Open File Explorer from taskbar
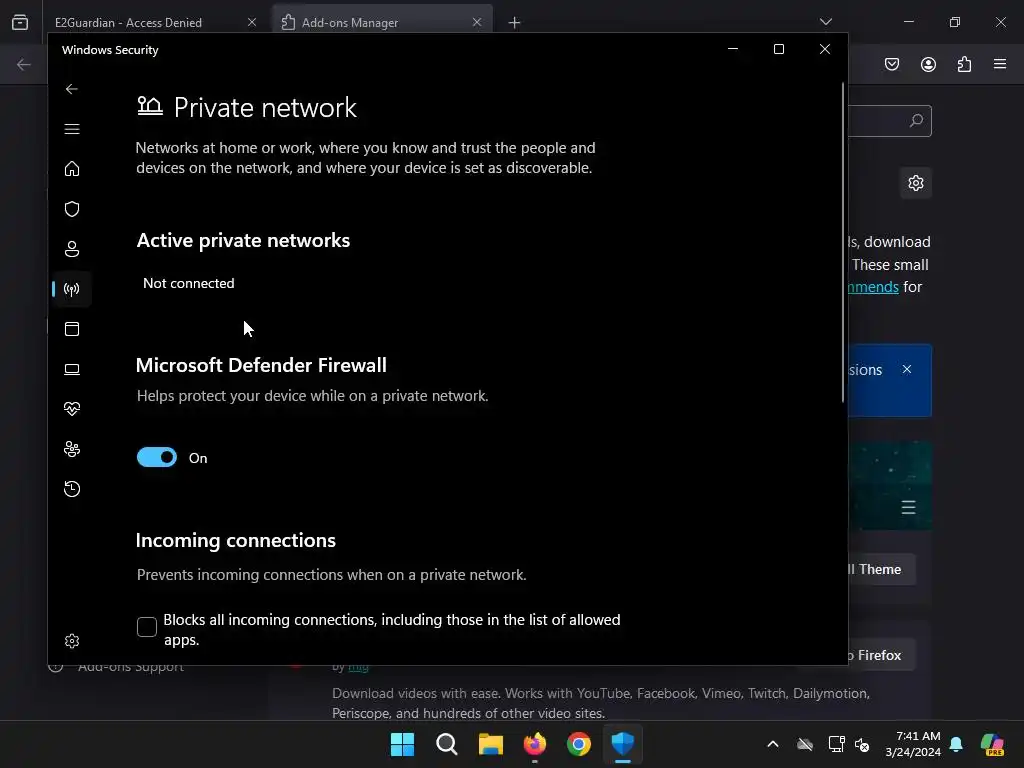 coord(490,744)
